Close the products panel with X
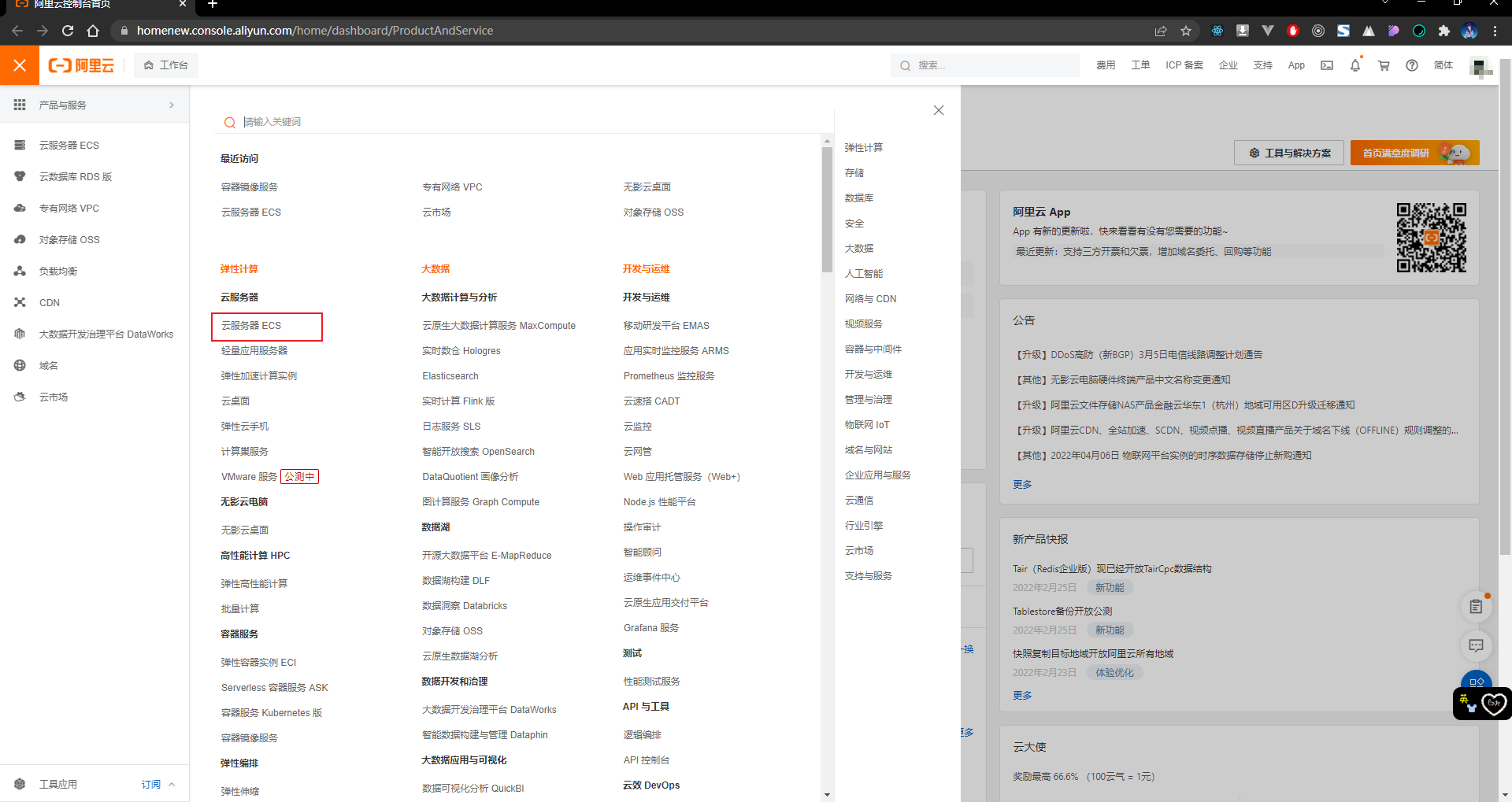Image resolution: width=1512 pixels, height=802 pixels. 939,110
